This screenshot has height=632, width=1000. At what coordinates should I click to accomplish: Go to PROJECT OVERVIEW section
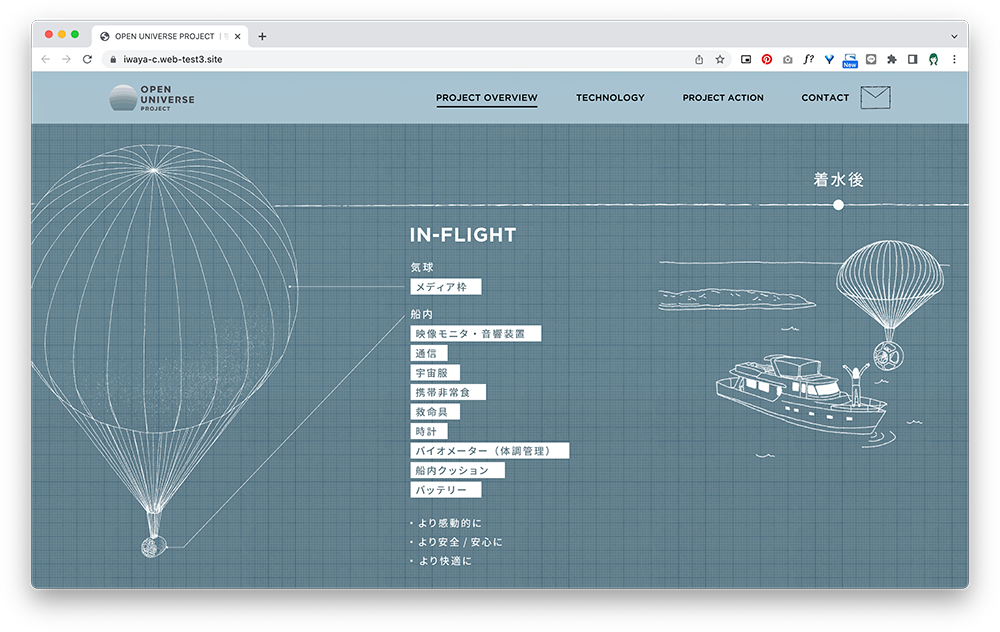point(486,98)
